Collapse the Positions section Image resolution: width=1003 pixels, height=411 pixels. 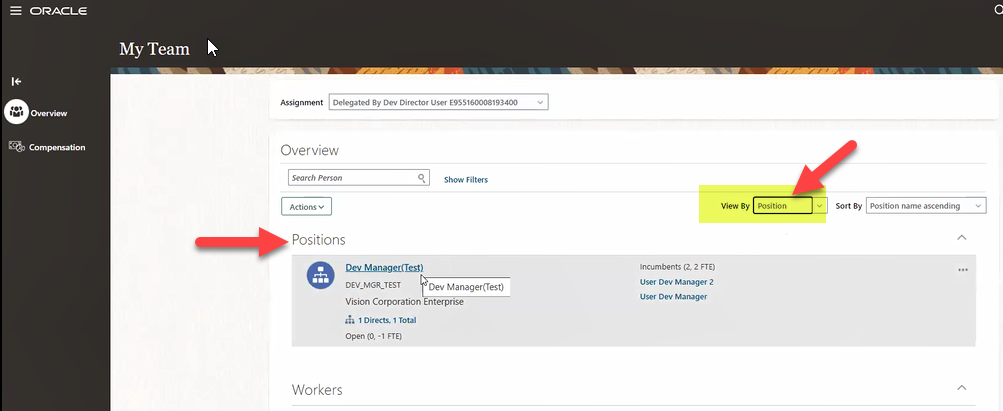962,238
